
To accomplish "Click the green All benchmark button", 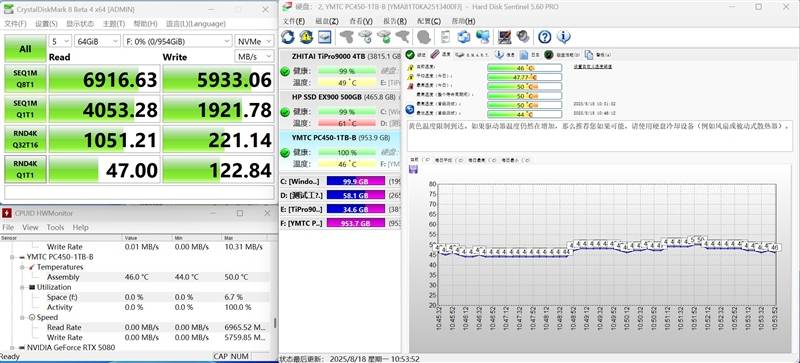I will click(x=25, y=49).
